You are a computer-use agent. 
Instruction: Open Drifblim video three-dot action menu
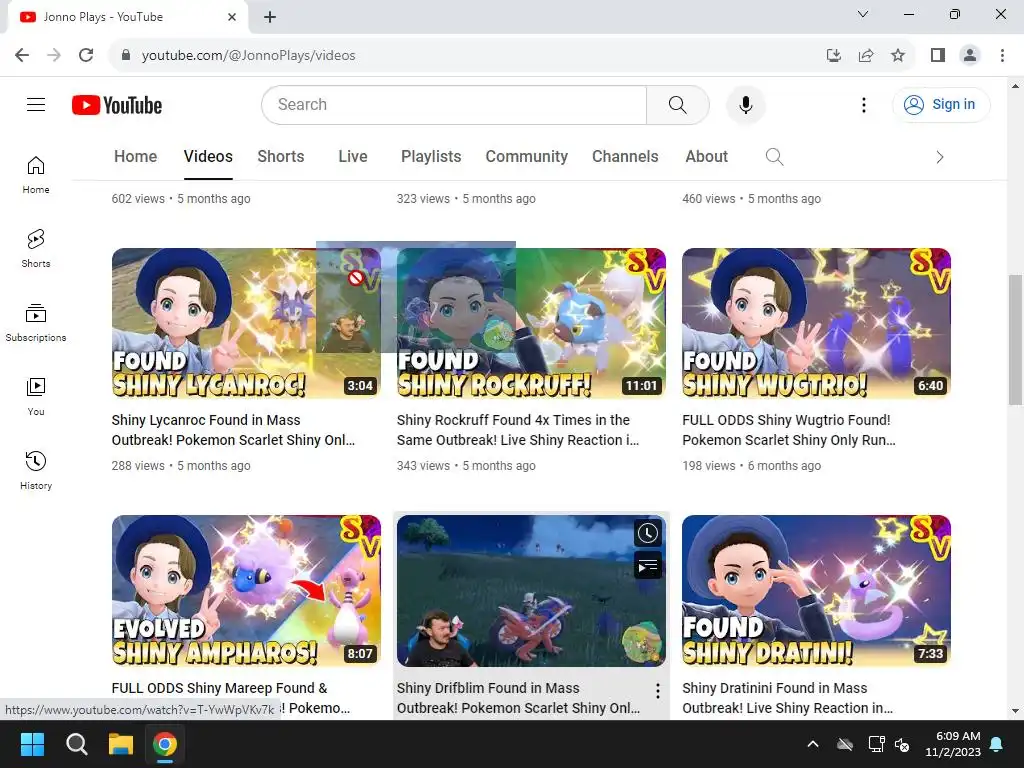click(658, 691)
